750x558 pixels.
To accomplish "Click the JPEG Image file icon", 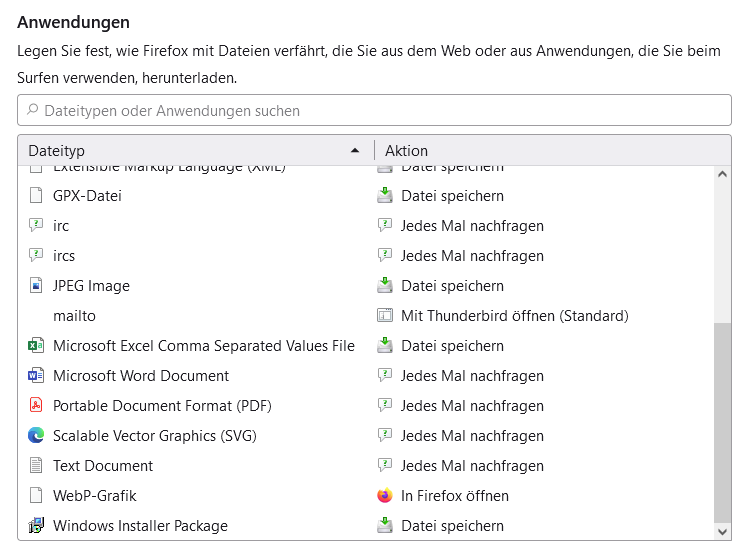I will pos(36,286).
